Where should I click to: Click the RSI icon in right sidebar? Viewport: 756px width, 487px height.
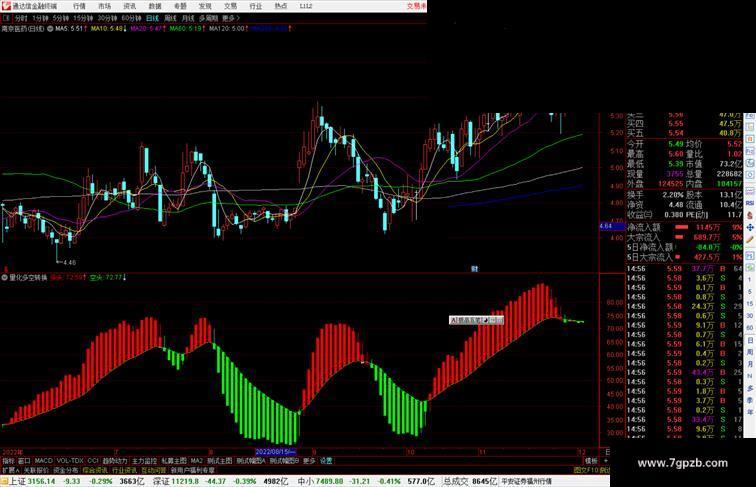coord(750,203)
